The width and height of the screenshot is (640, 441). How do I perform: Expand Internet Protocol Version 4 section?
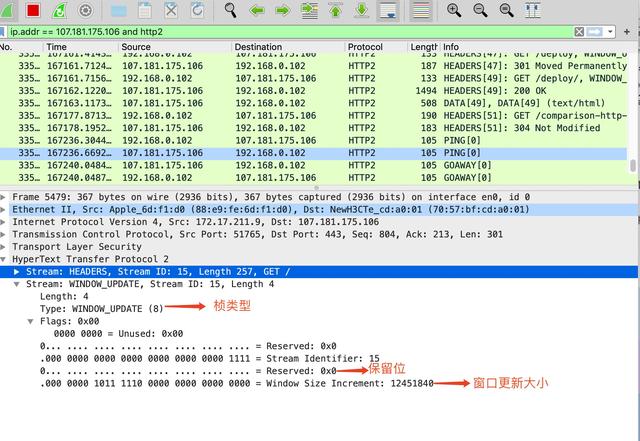[x=3, y=222]
